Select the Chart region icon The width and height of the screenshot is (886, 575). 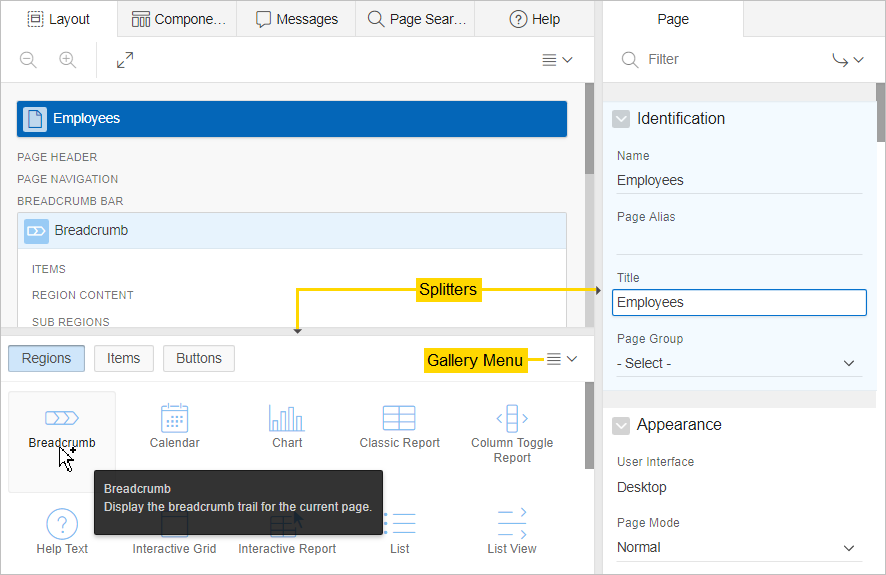[x=287, y=419]
